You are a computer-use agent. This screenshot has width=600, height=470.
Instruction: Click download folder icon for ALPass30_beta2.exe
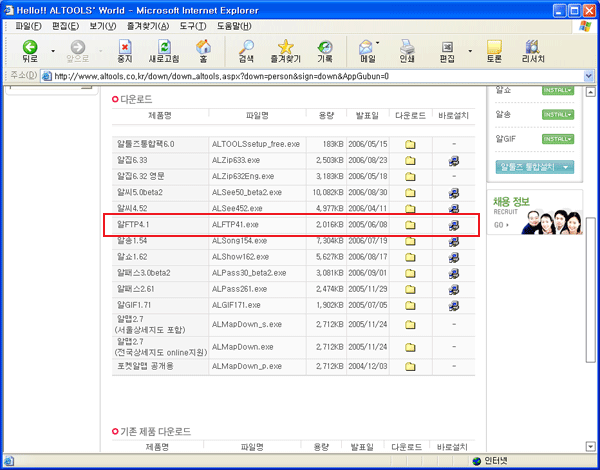(410, 273)
